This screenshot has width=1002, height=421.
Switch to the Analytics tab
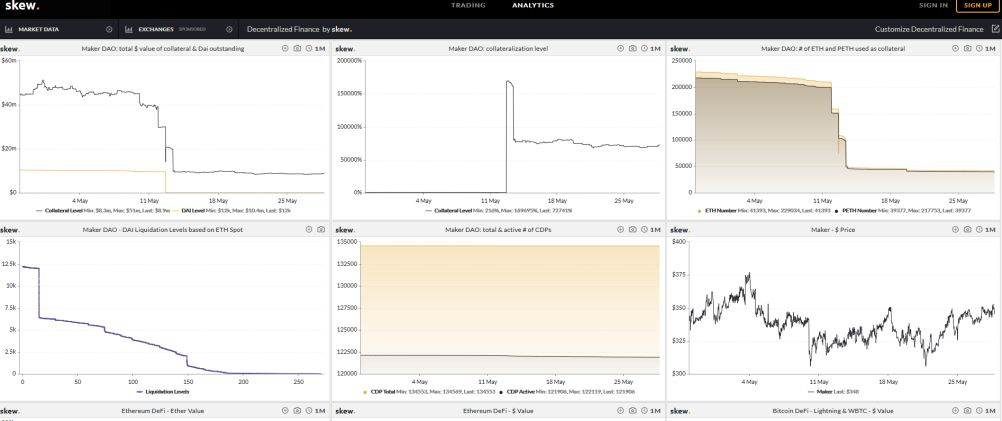pos(533,5)
